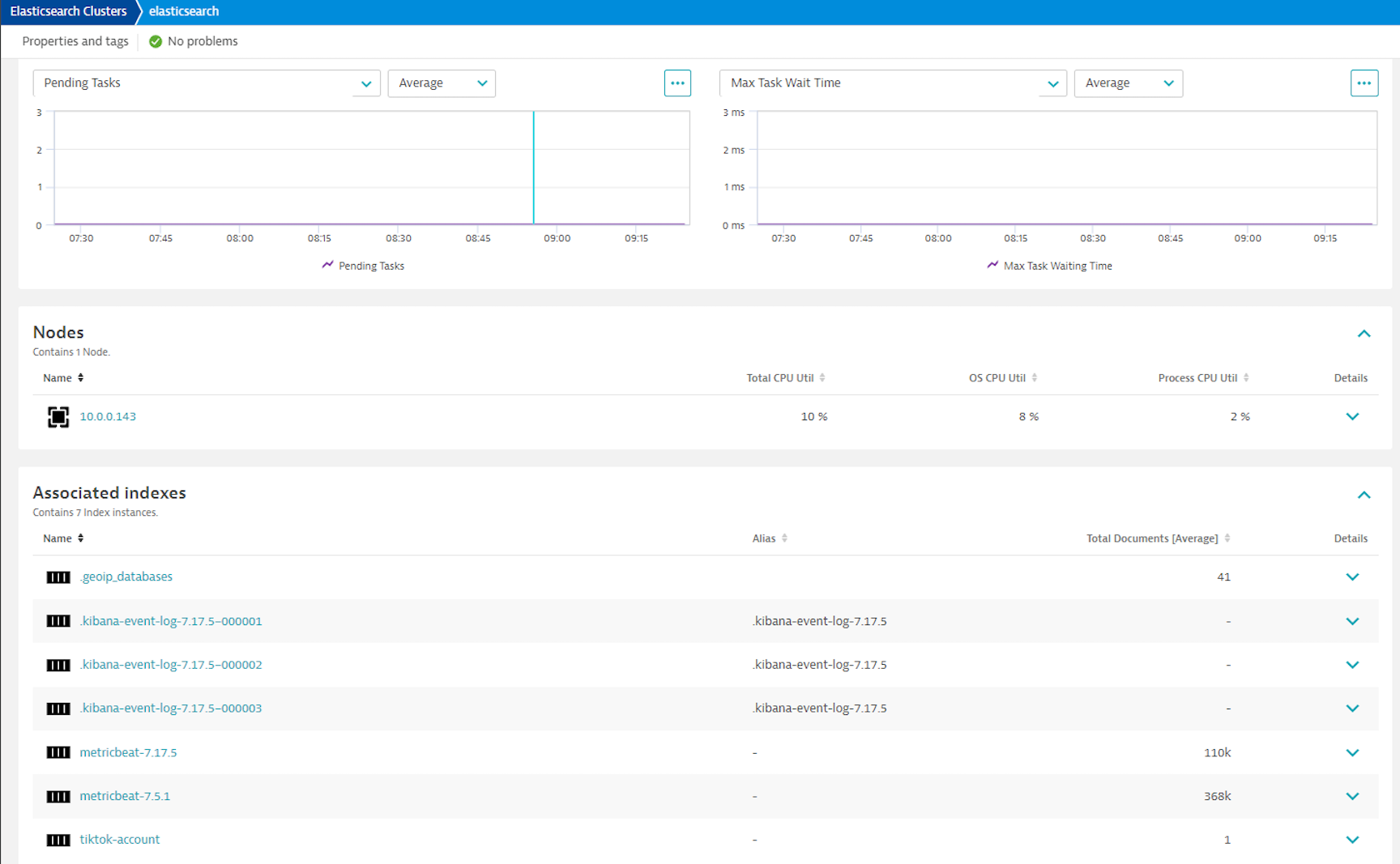Click the index icon beside .kibana-event-log-7.17.5-000003
The height and width of the screenshot is (864, 1400).
(x=58, y=709)
